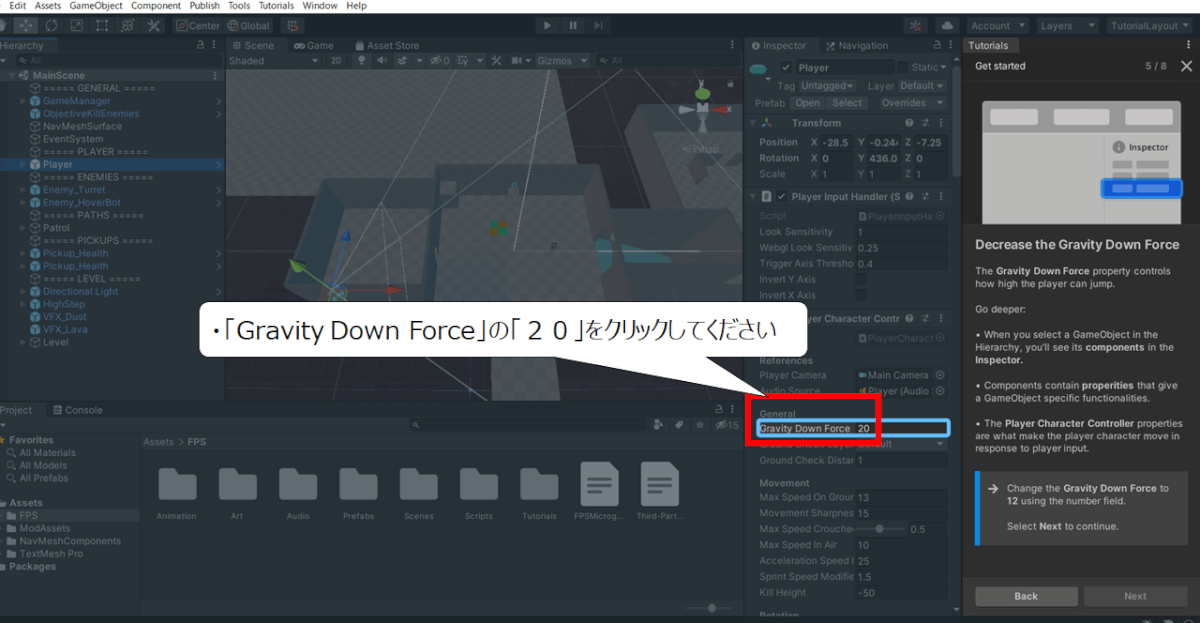This screenshot has height=623, width=1200.
Task: Open the Shaded draw mode dropdown
Action: coord(273,61)
